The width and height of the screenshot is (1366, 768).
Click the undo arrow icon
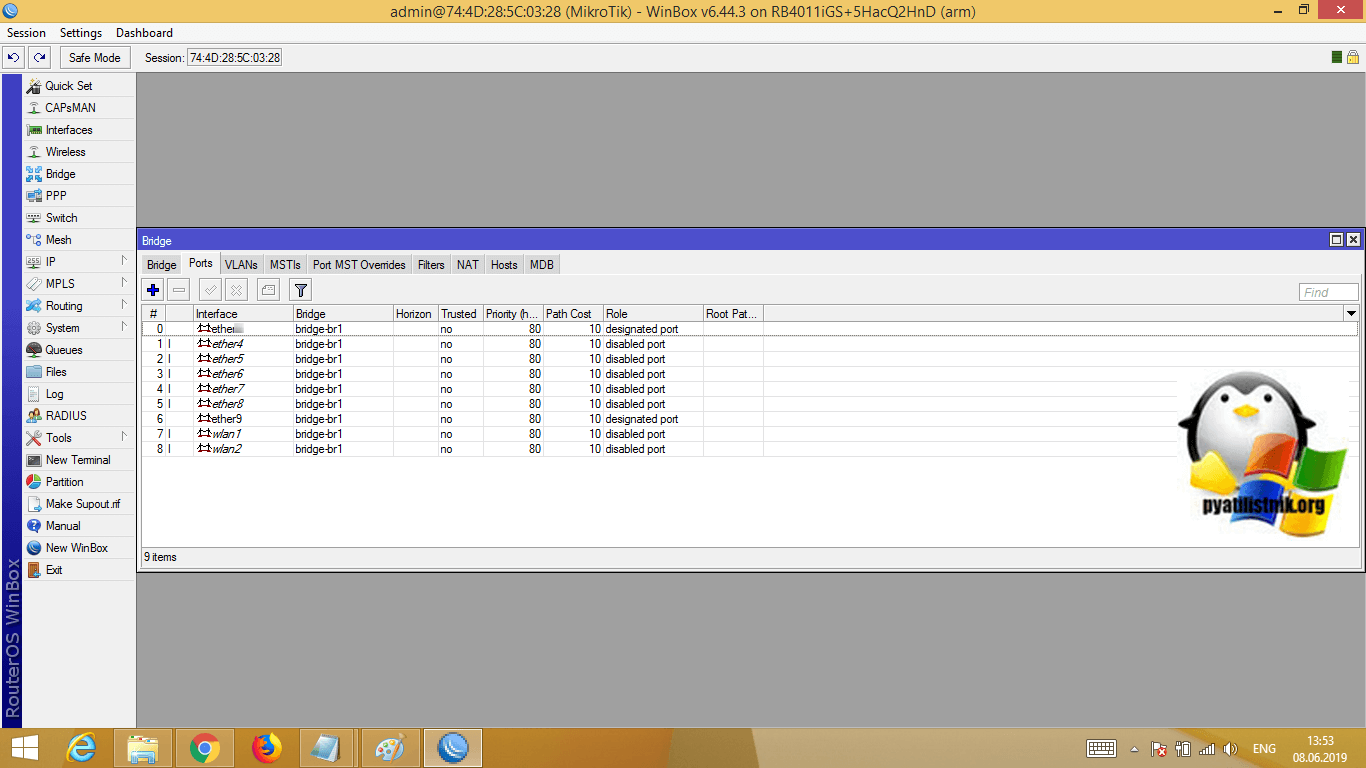[x=14, y=58]
